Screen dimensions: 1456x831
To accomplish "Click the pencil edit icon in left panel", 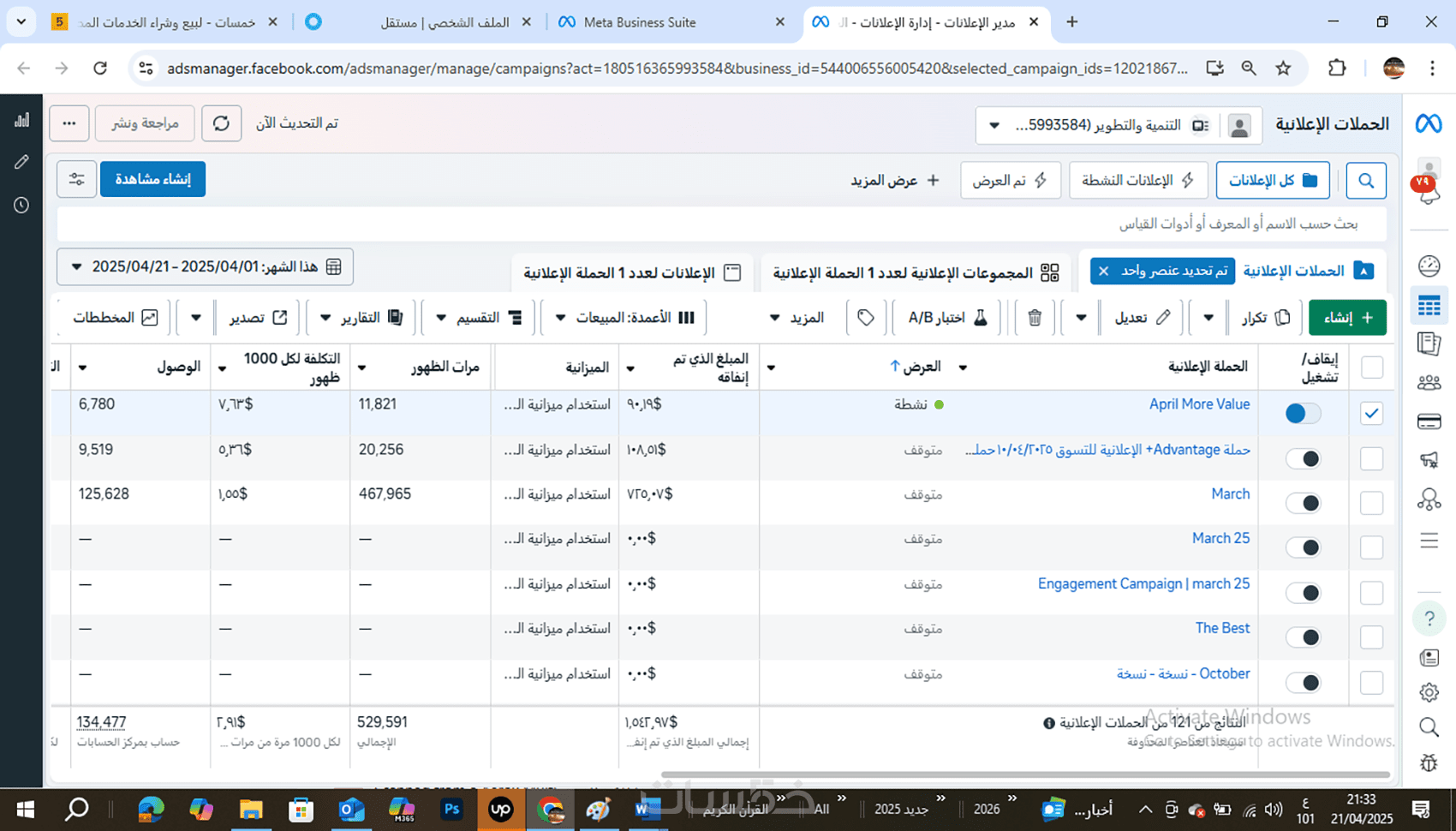I will [21, 162].
